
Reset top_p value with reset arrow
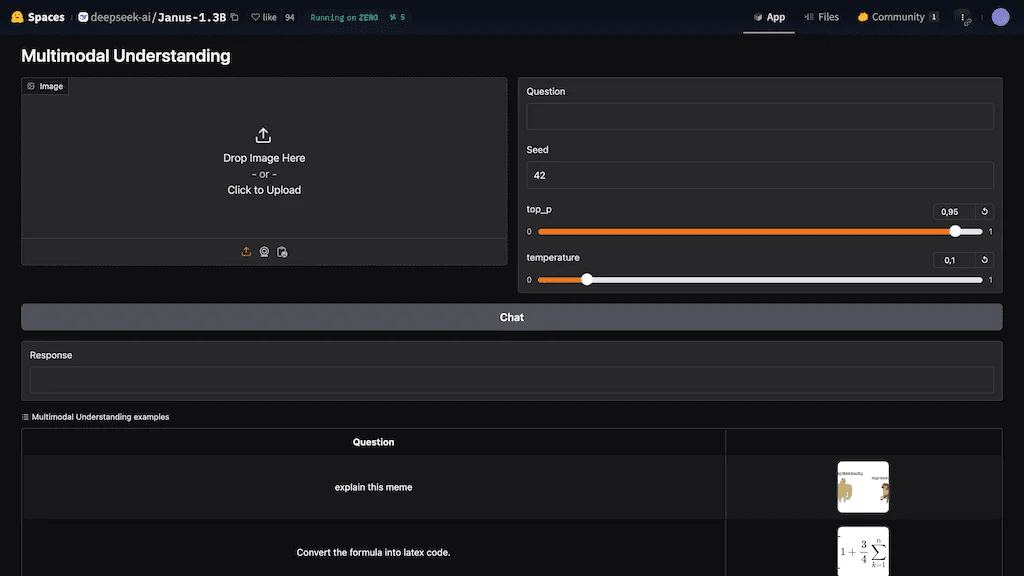[984, 211]
